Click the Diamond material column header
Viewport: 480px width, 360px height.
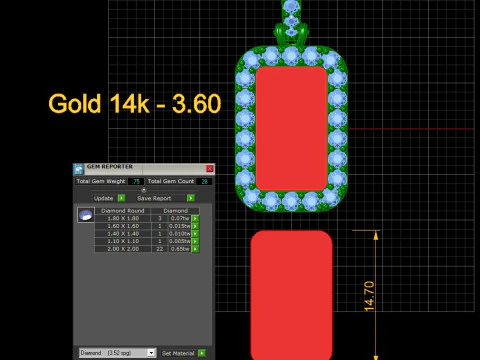(175, 211)
